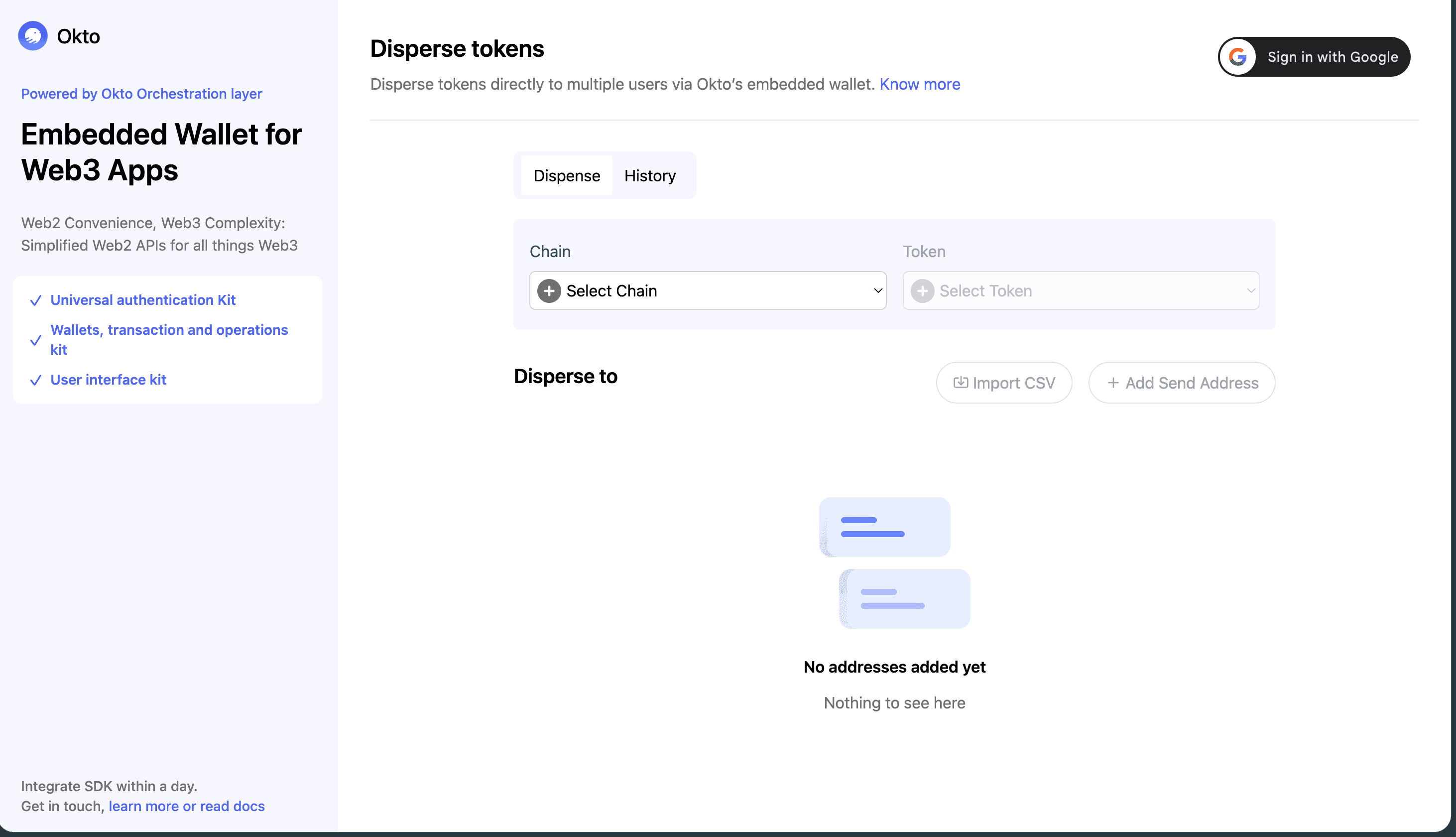Image resolution: width=1456 pixels, height=837 pixels.
Task: Click Powered by Okto Orchestration layer
Action: click(x=141, y=94)
